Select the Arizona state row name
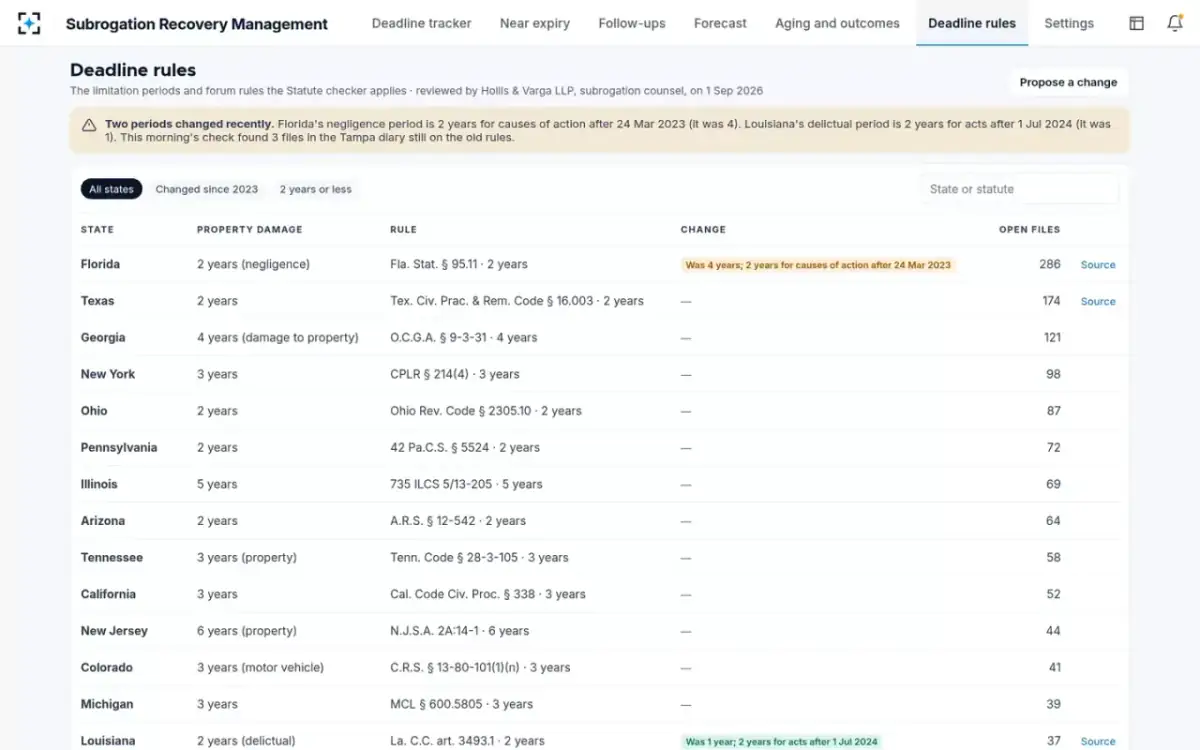The width and height of the screenshot is (1200, 750). [x=103, y=521]
